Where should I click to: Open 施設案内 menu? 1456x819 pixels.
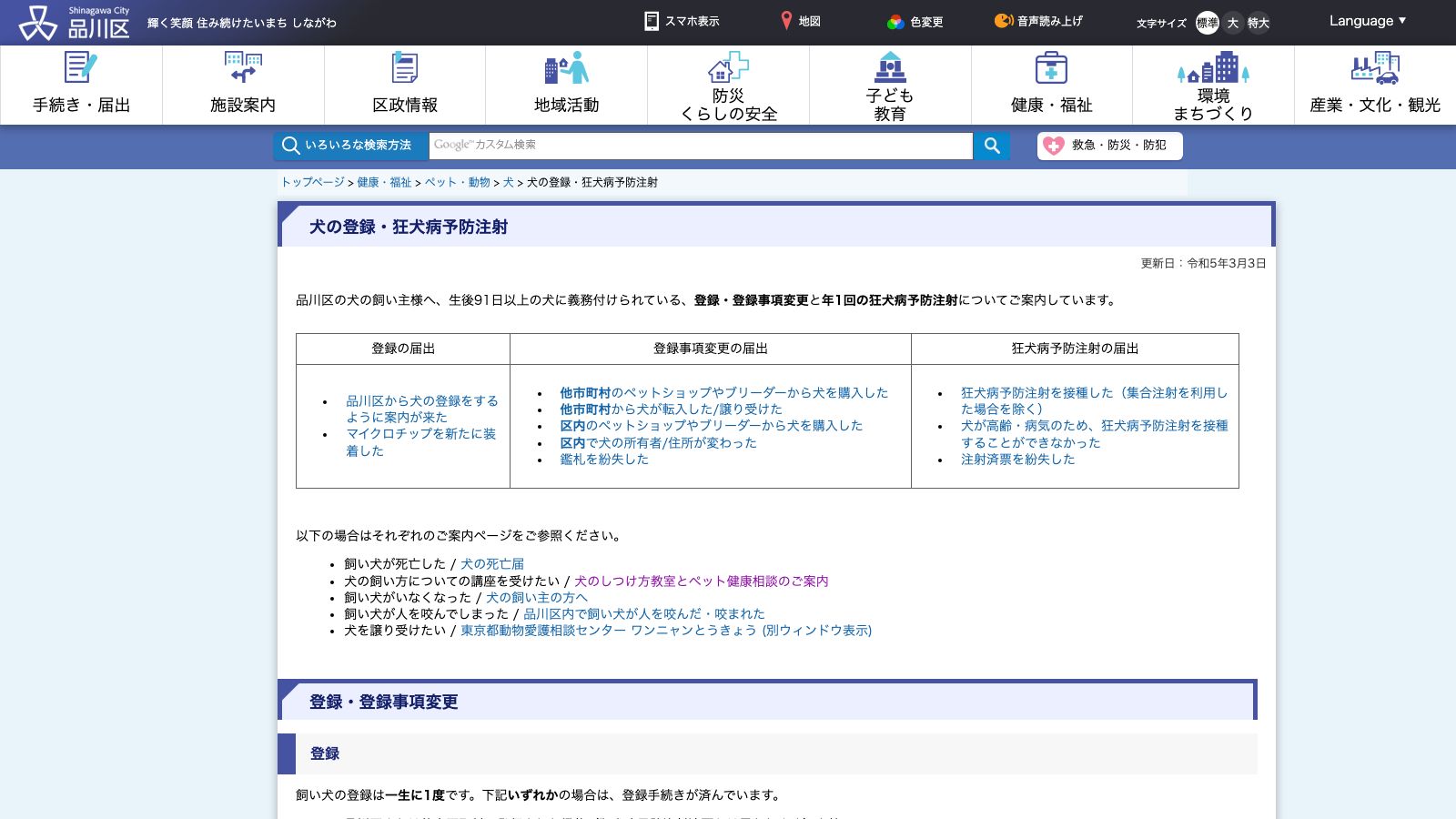point(243,85)
